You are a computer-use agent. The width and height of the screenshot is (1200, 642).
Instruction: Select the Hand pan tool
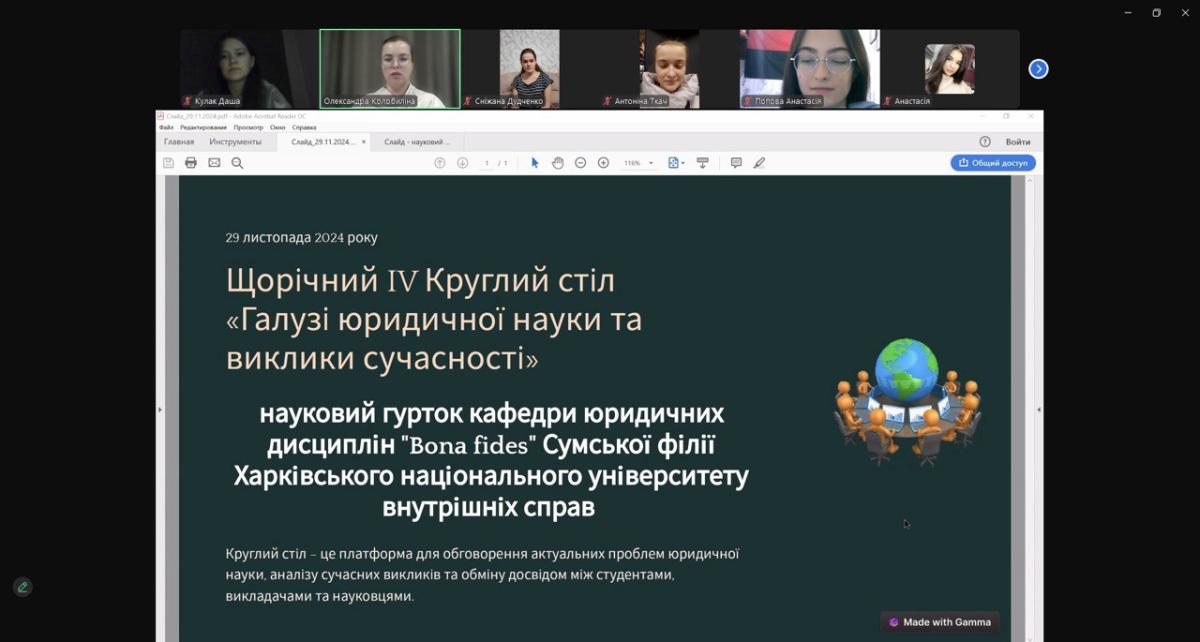(x=558, y=163)
